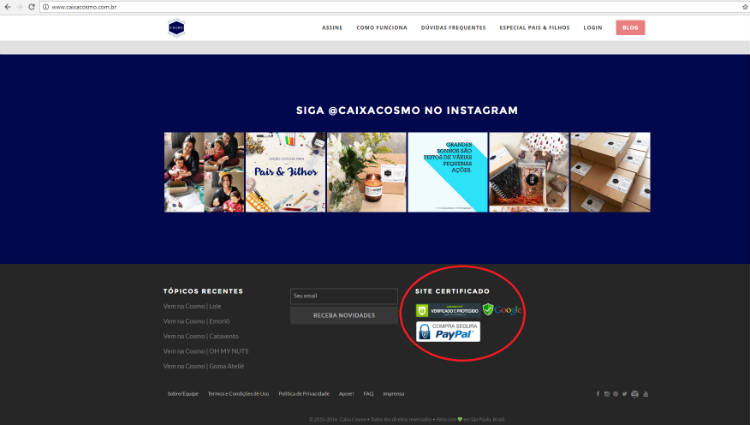Open the Pinterest icon in the footer
Screen dimensions: 750x425
click(616, 394)
